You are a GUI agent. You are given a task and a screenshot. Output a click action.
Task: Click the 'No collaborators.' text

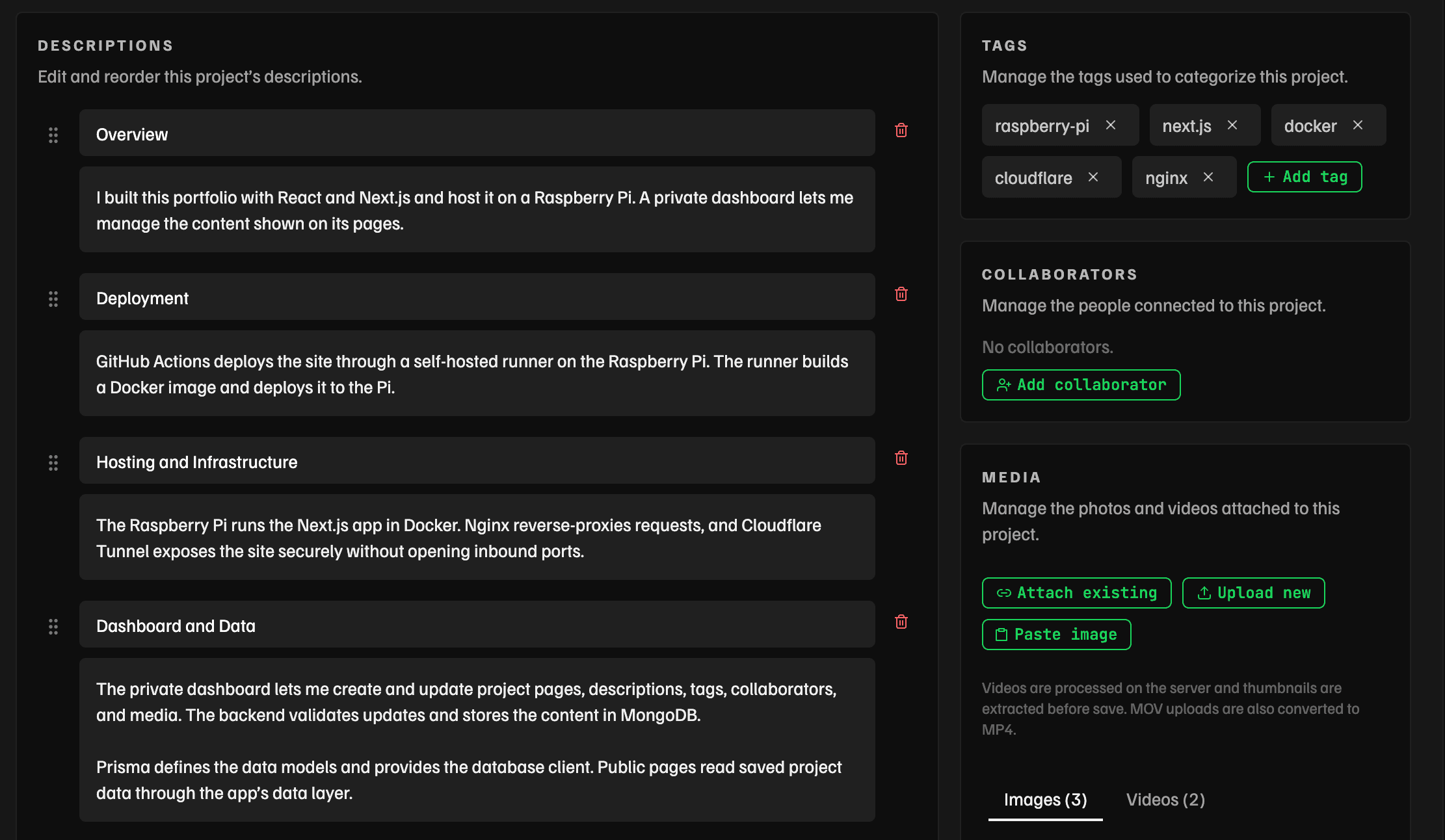tap(1047, 347)
